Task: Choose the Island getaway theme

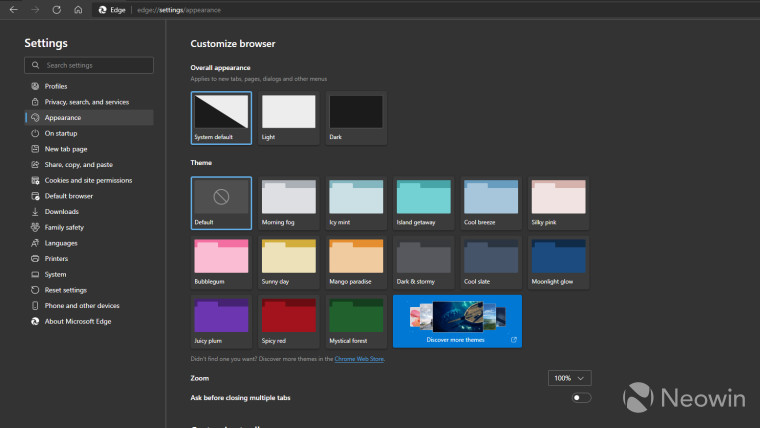Action: (423, 203)
